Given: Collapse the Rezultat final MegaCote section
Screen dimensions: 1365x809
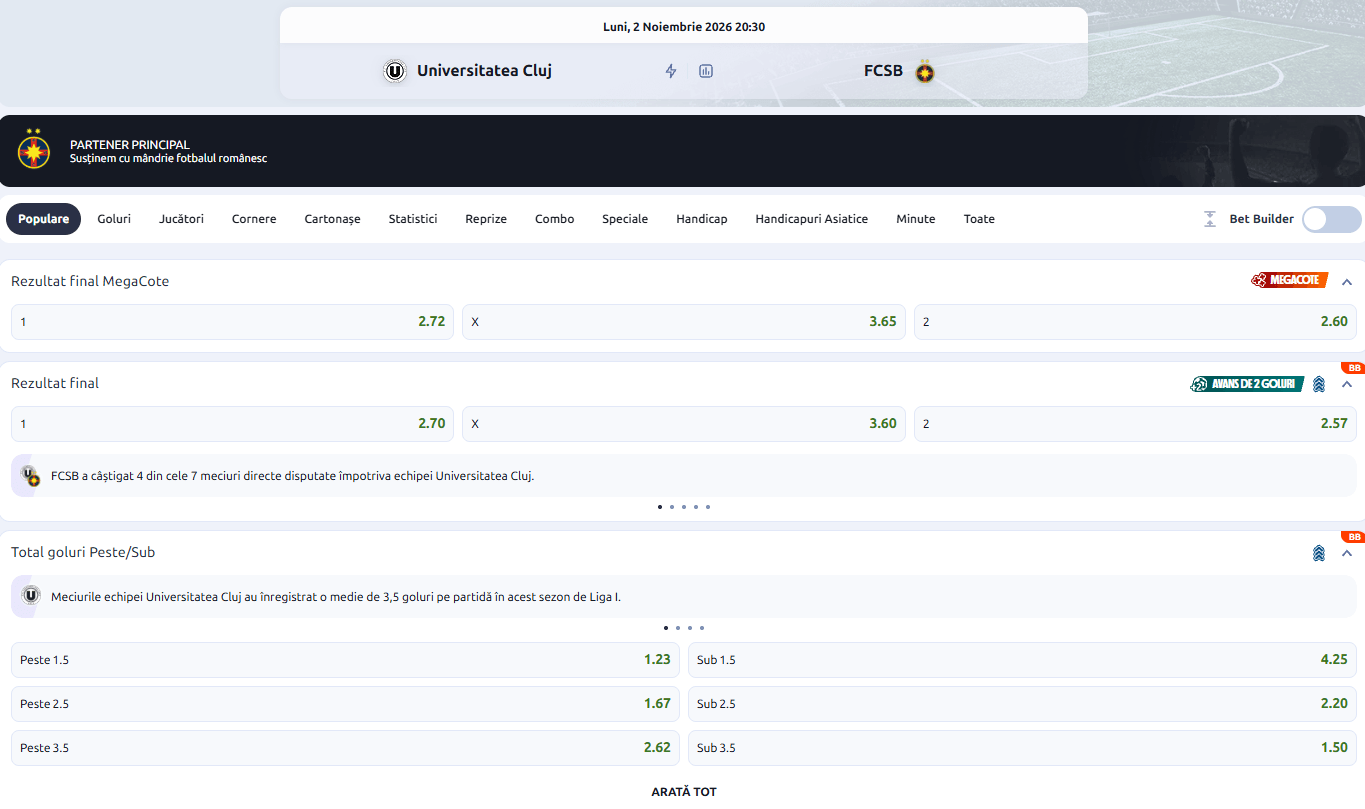Looking at the screenshot, I should [1347, 282].
